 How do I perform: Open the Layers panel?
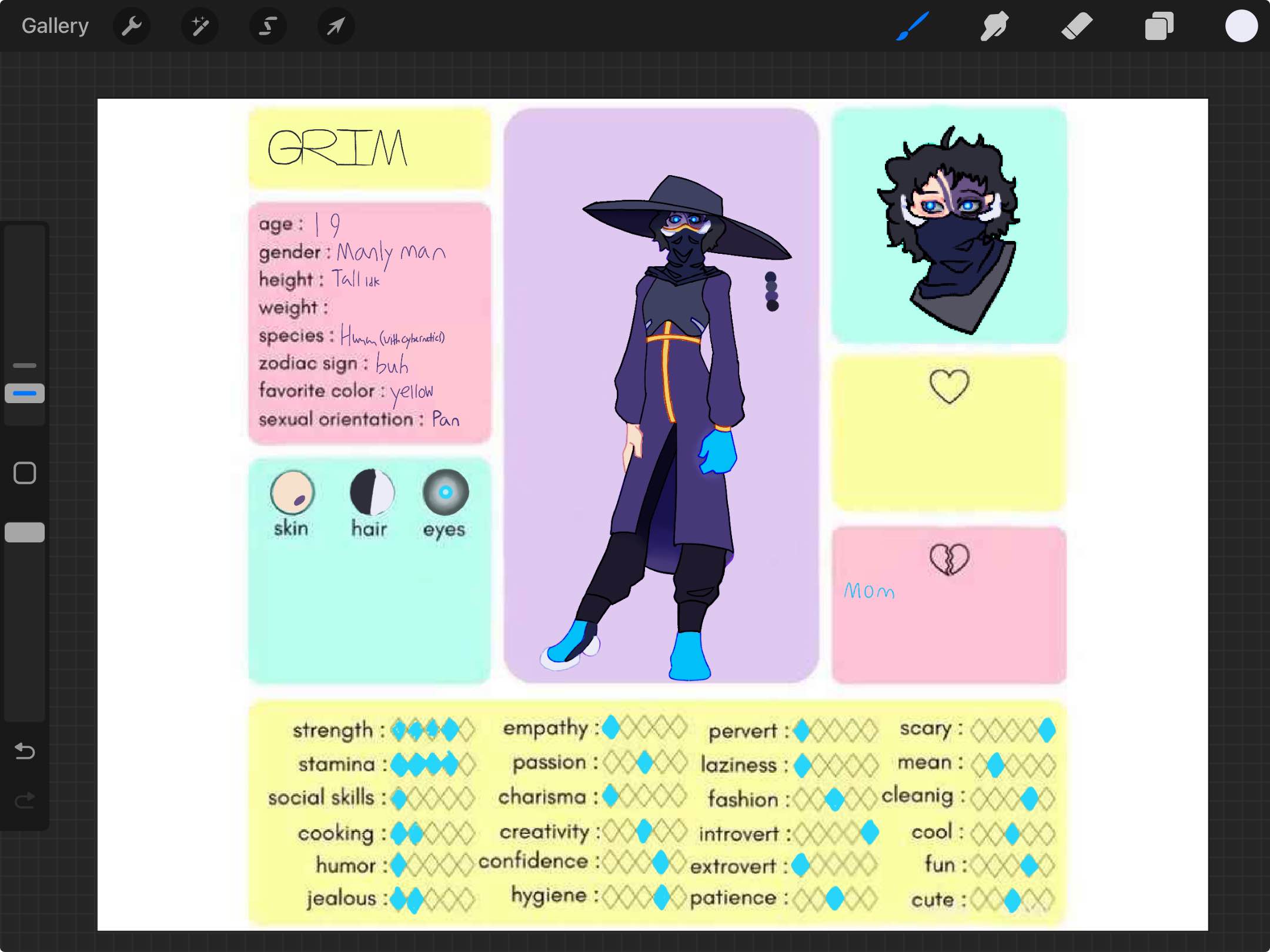[x=1159, y=26]
